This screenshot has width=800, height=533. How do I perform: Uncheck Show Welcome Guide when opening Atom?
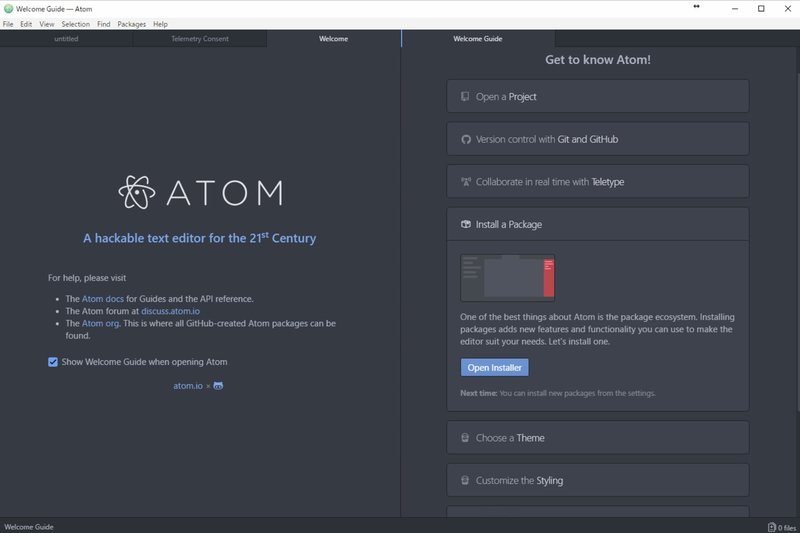(x=53, y=362)
